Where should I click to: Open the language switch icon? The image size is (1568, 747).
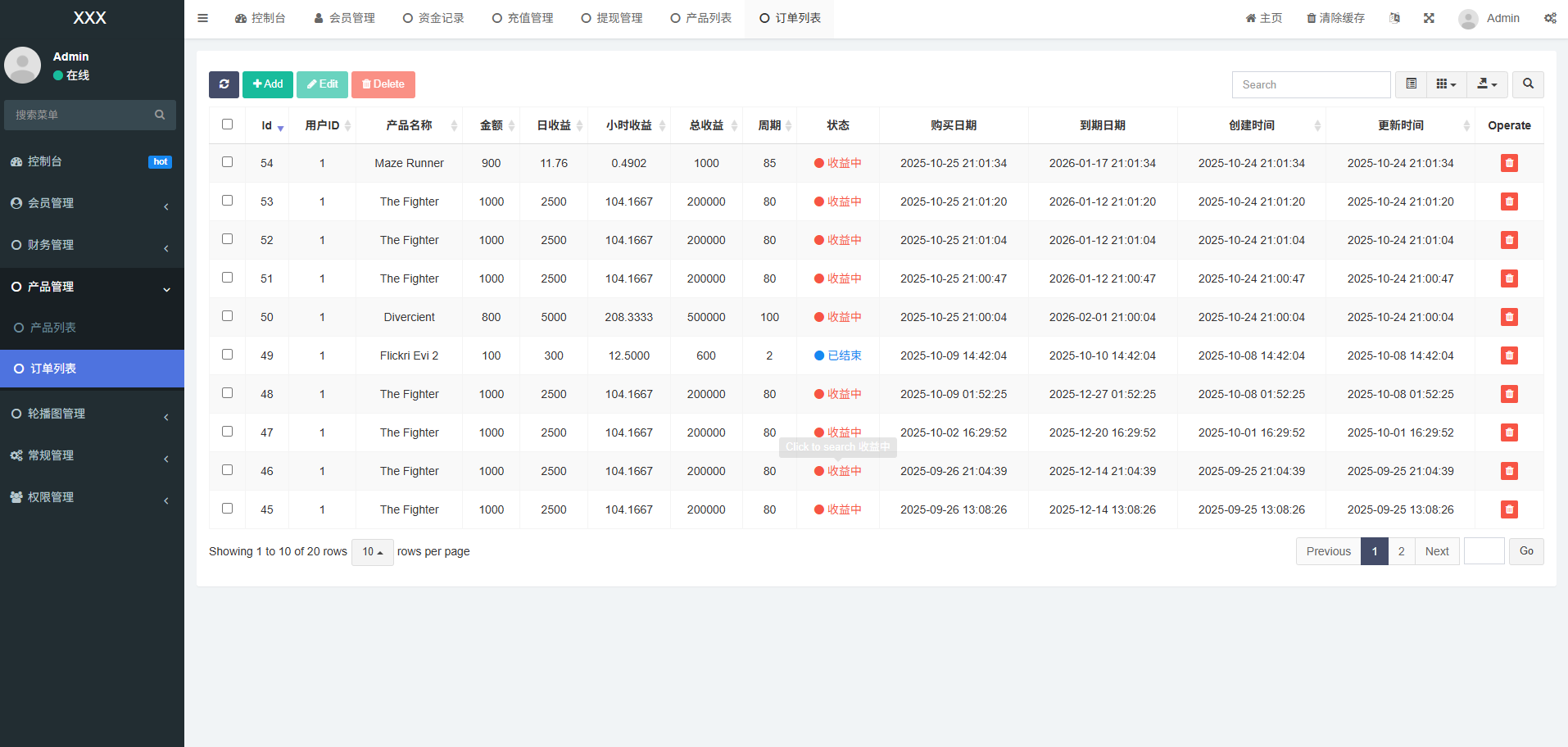[x=1394, y=18]
